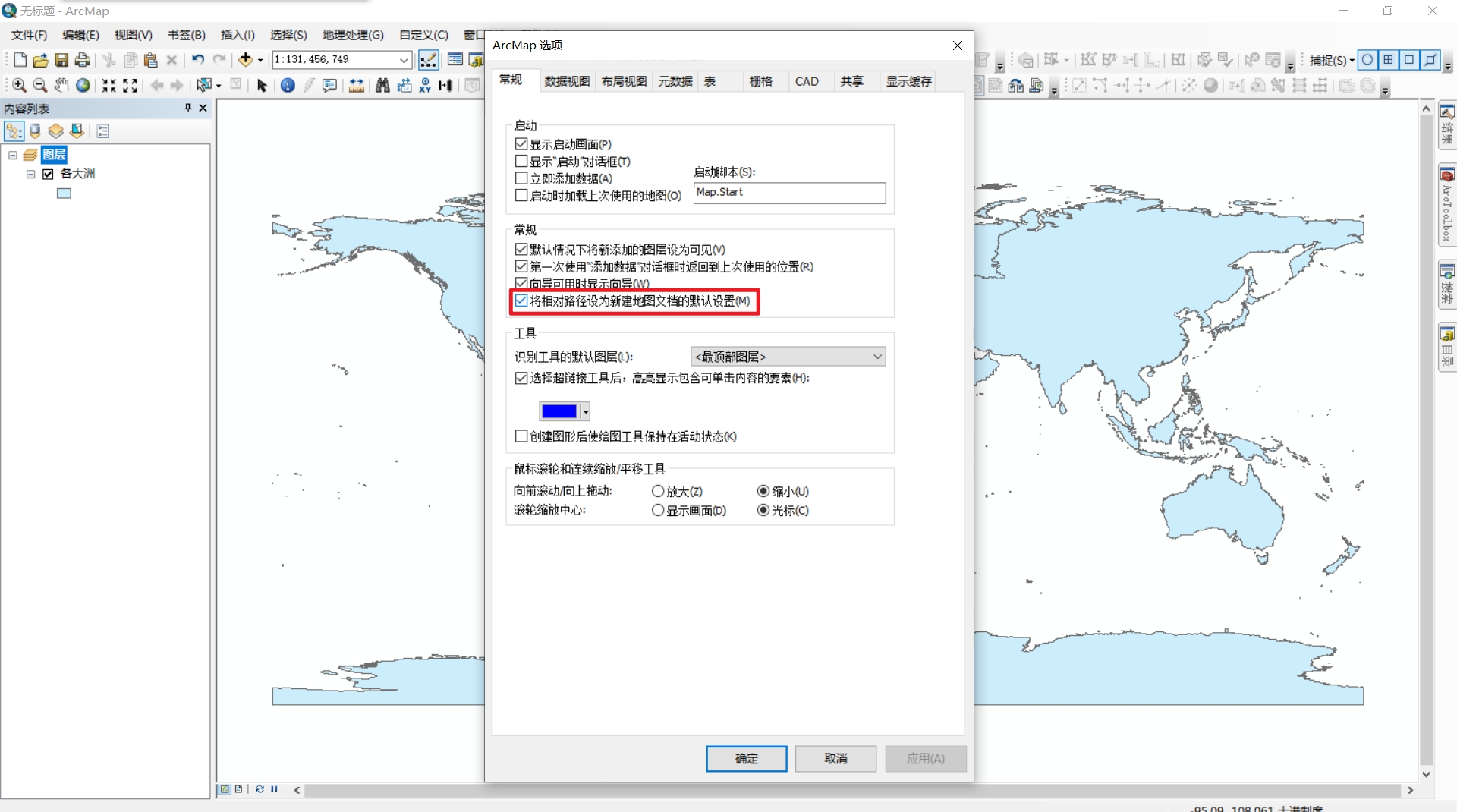The height and width of the screenshot is (812, 1457).
Task: Pick the Select Elements black arrow tool
Action: coord(262,86)
